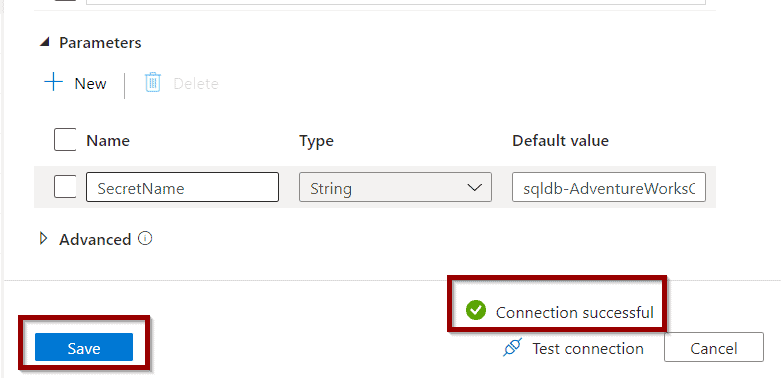Click the green checkmark success icon
The image size is (781, 378).
[476, 311]
